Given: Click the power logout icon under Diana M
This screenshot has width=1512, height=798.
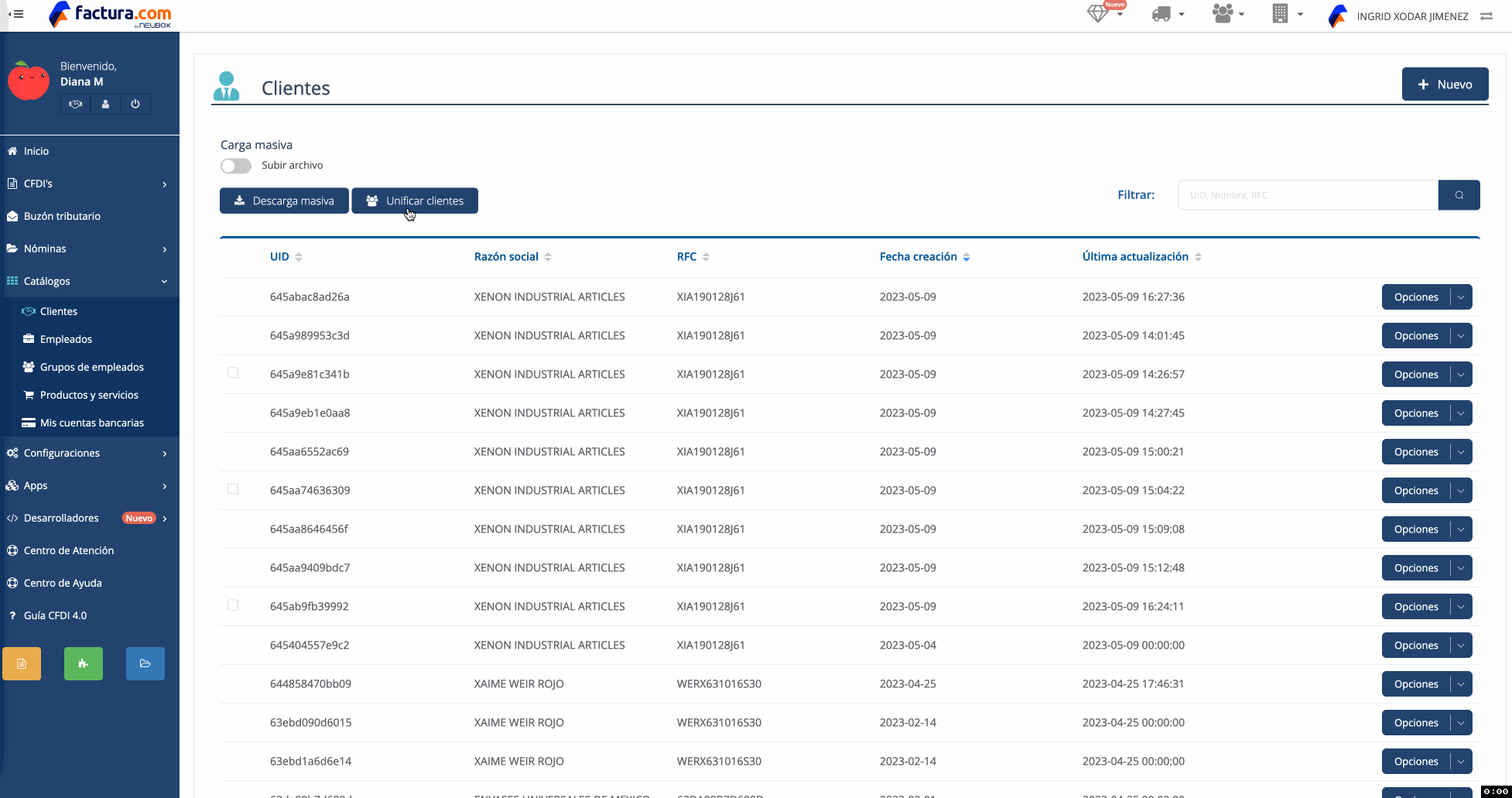Looking at the screenshot, I should coord(135,104).
